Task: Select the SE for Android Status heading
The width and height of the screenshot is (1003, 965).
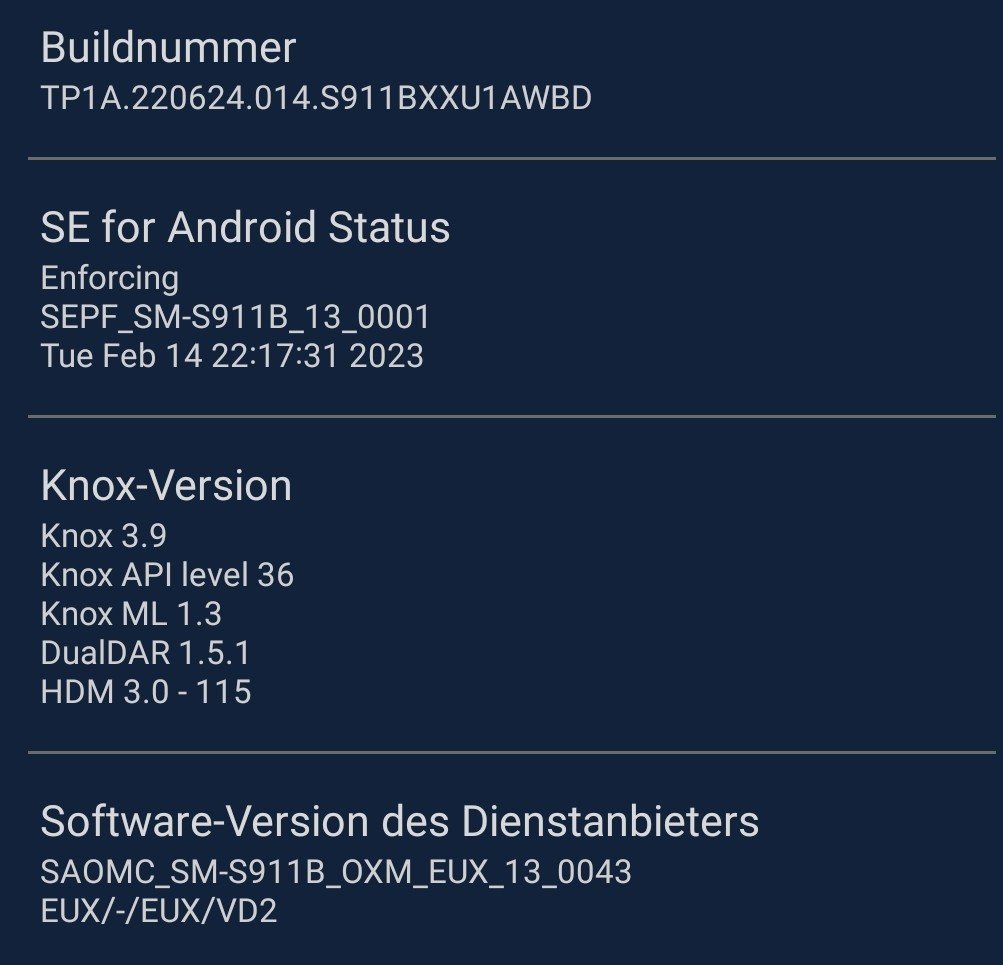Action: pyautogui.click(x=245, y=228)
